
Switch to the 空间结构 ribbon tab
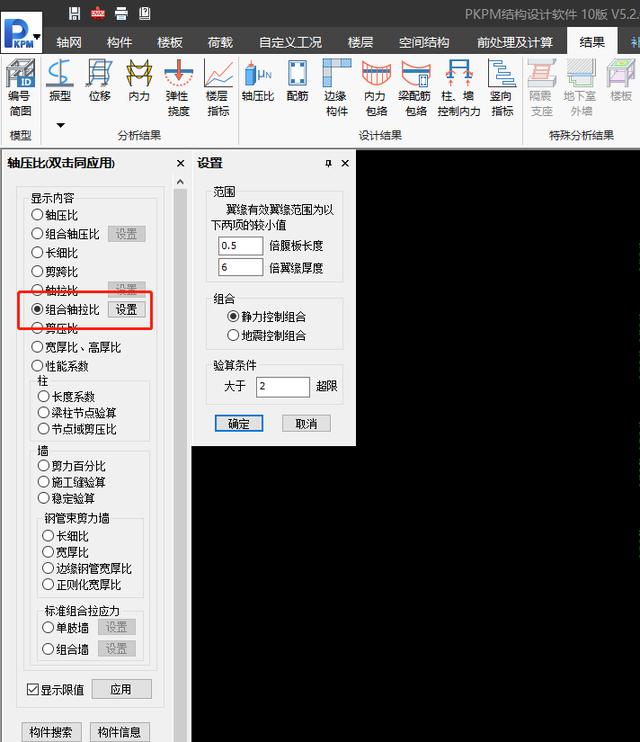424,43
